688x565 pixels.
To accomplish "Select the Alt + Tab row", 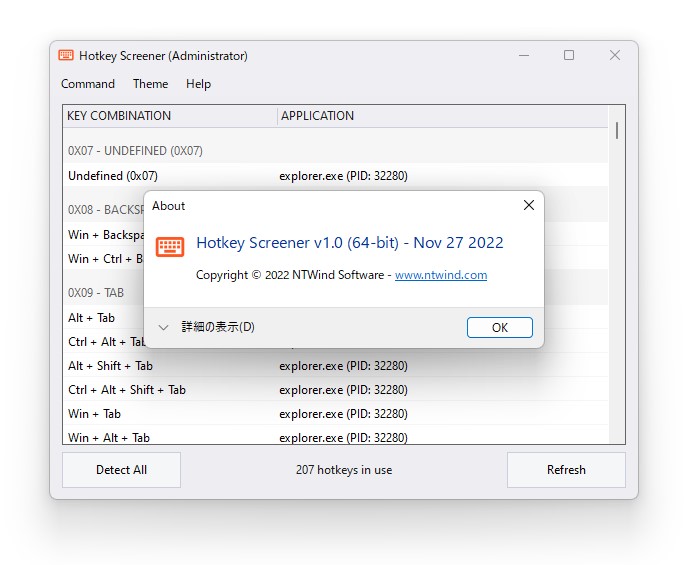I will [x=104, y=318].
